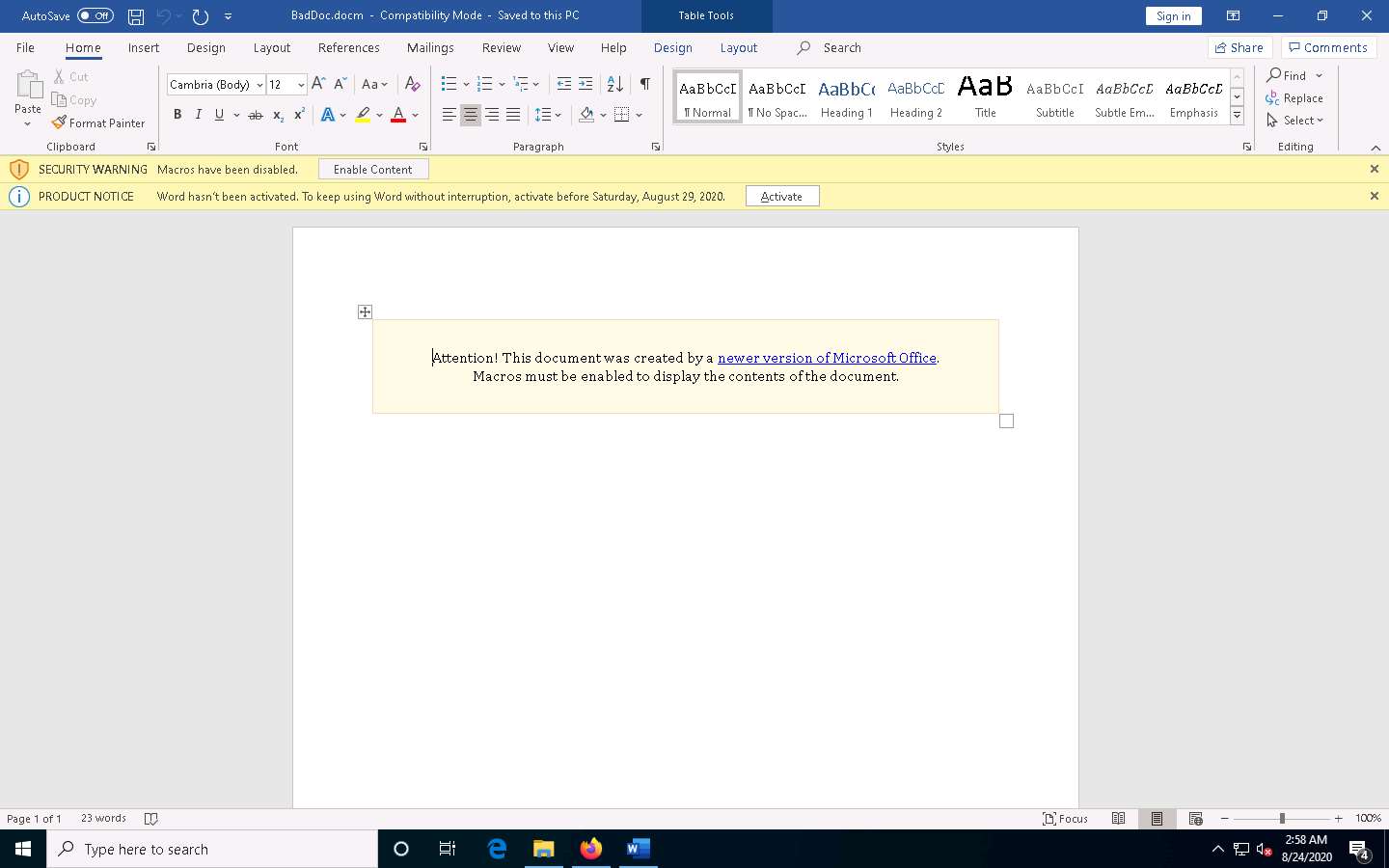1389x868 pixels.
Task: Apply the red font color
Action: (x=398, y=115)
